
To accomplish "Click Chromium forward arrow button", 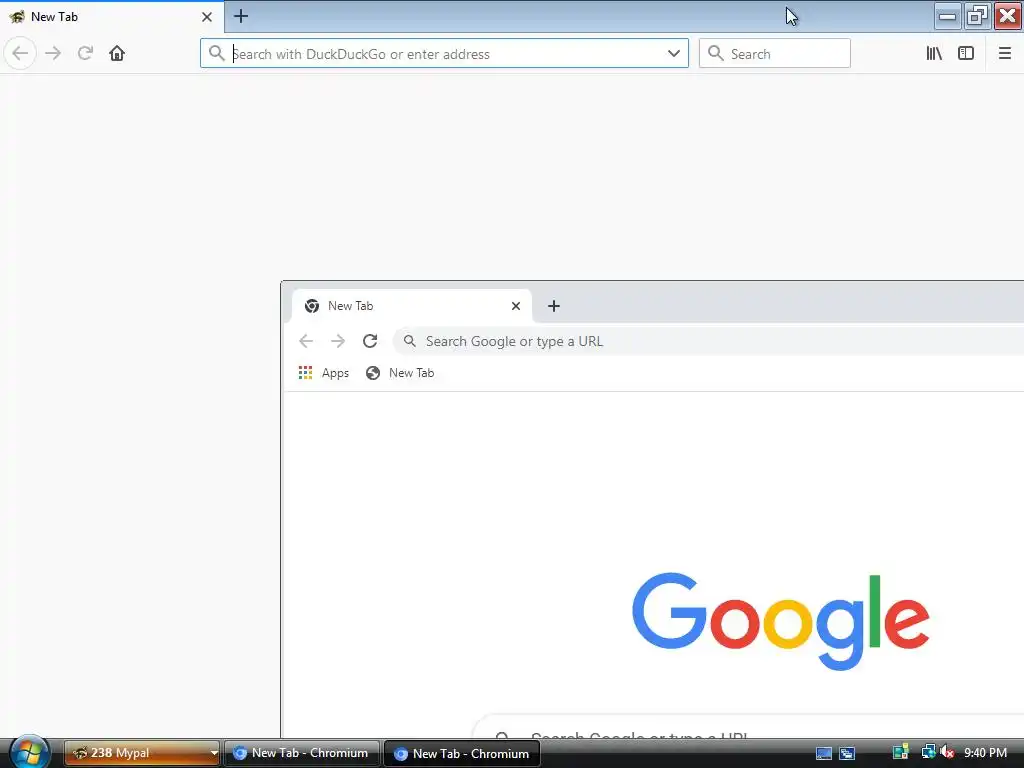I will [x=338, y=341].
